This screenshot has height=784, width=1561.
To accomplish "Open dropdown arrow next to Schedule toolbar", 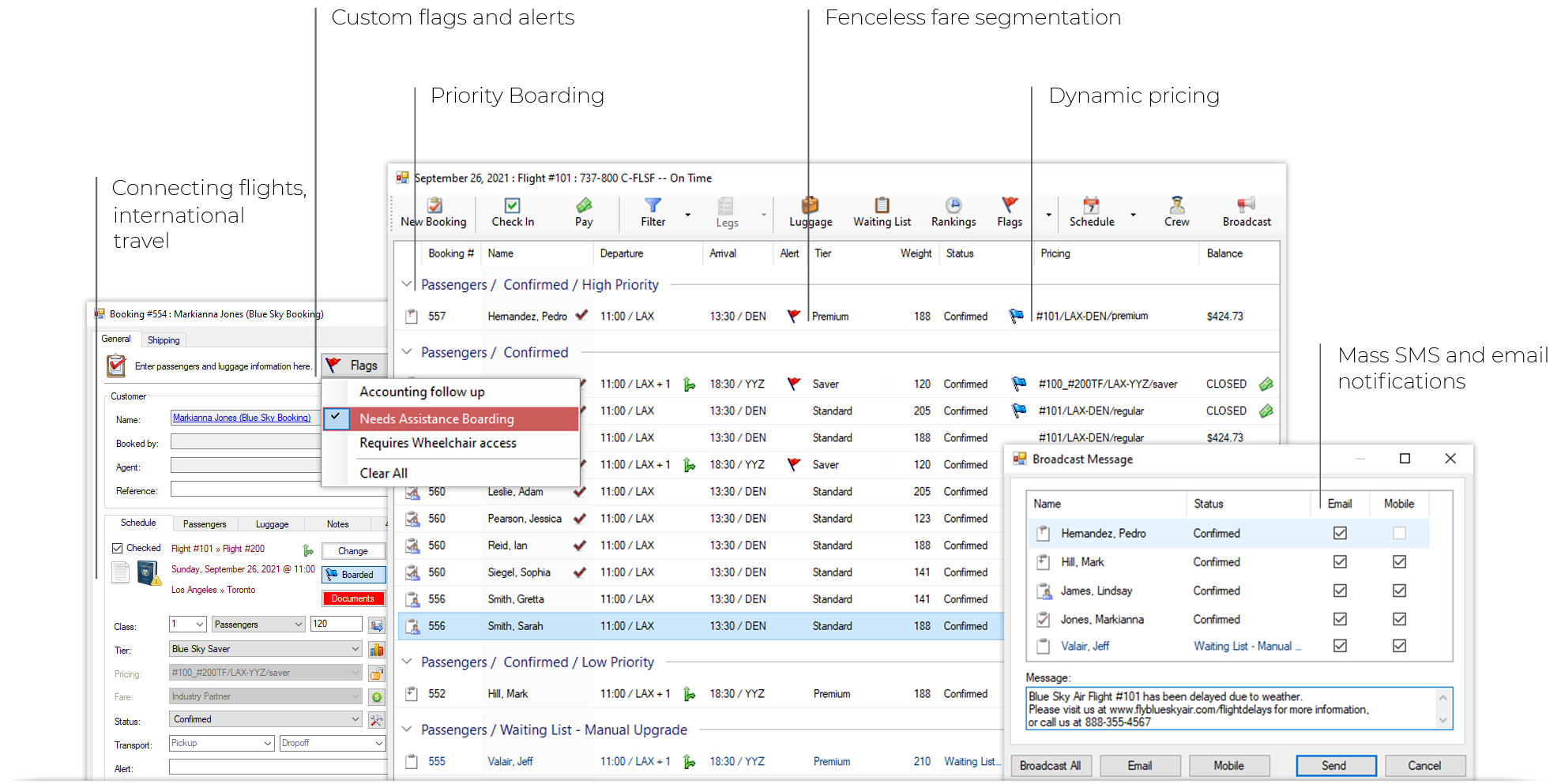I will [1133, 215].
